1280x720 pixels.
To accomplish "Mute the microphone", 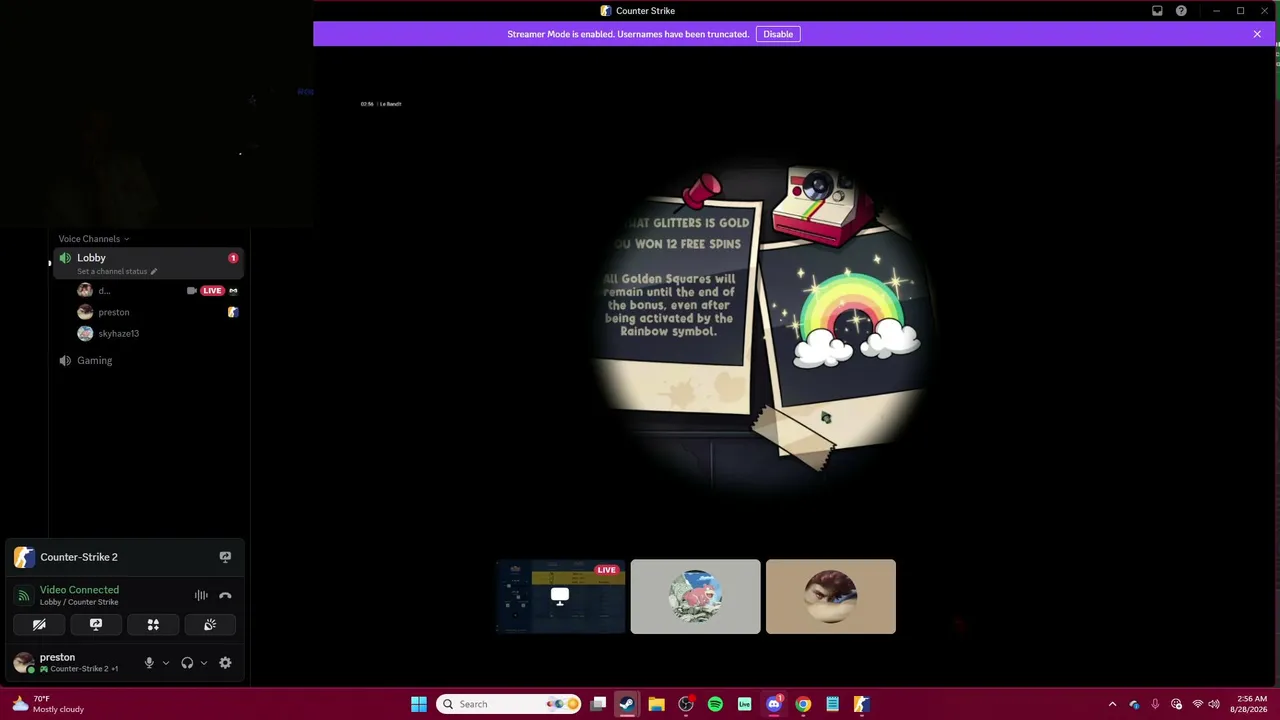I will click(x=149, y=663).
